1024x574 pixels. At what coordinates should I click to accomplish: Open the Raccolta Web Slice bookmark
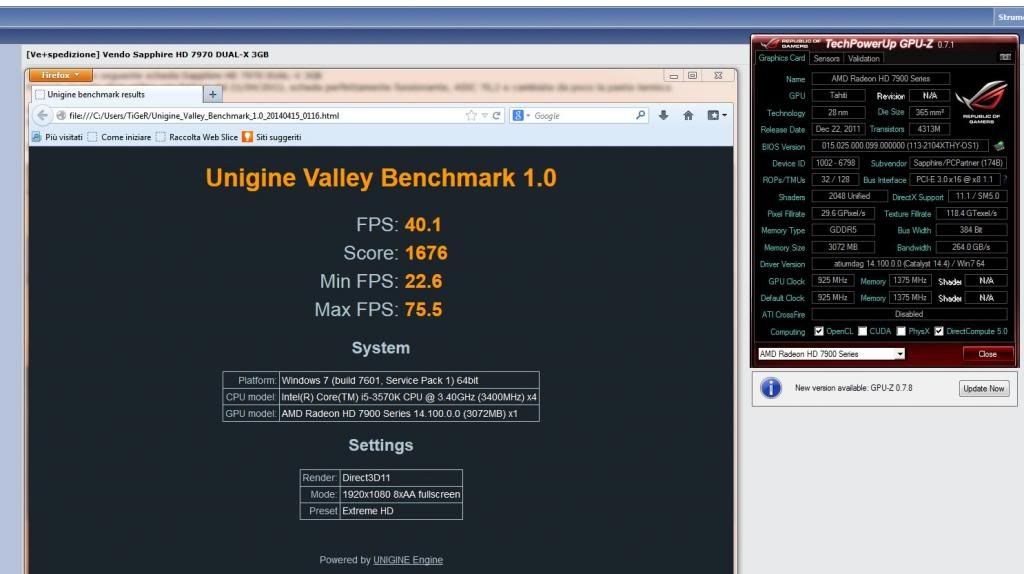[197, 137]
